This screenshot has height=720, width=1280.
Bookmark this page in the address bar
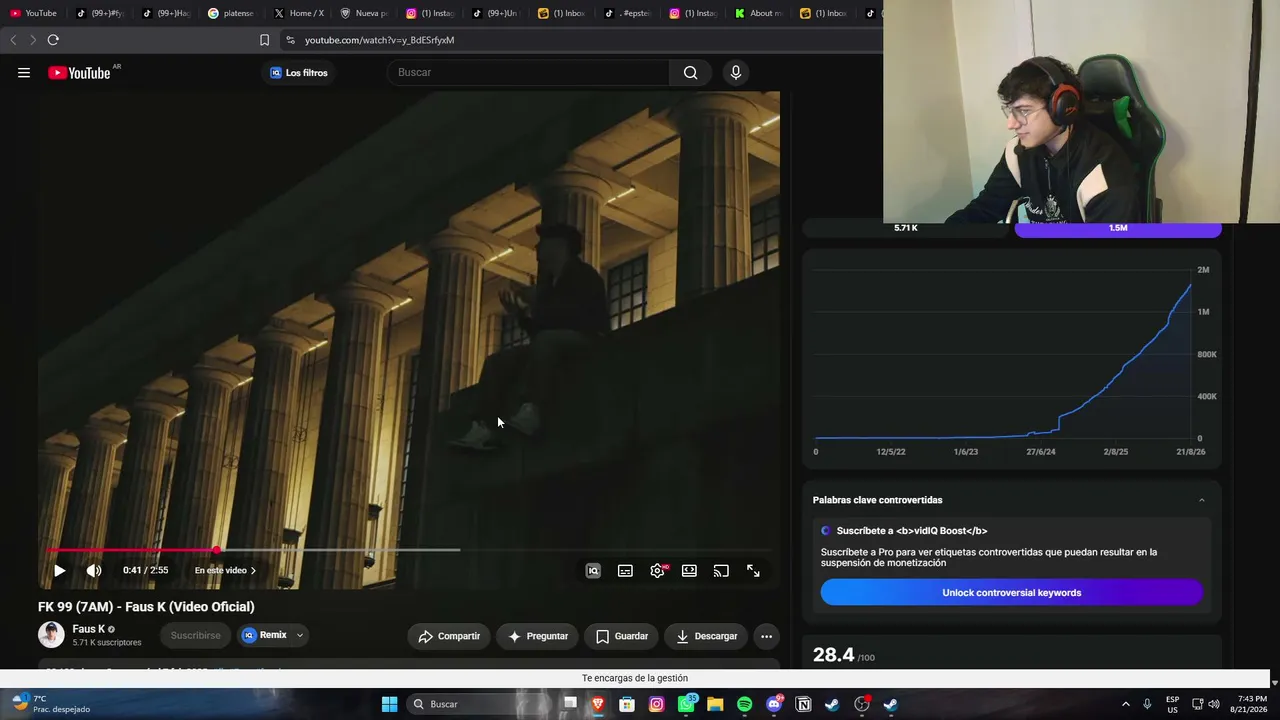(264, 40)
